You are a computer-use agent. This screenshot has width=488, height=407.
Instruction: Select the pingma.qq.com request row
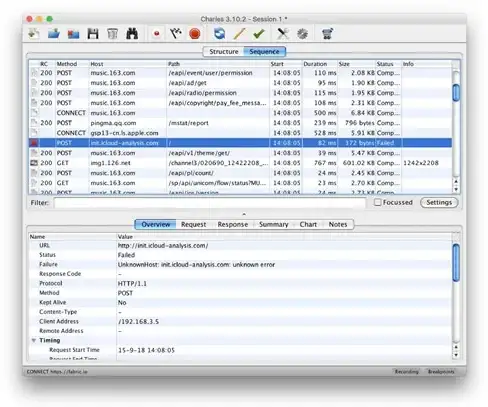coord(240,123)
